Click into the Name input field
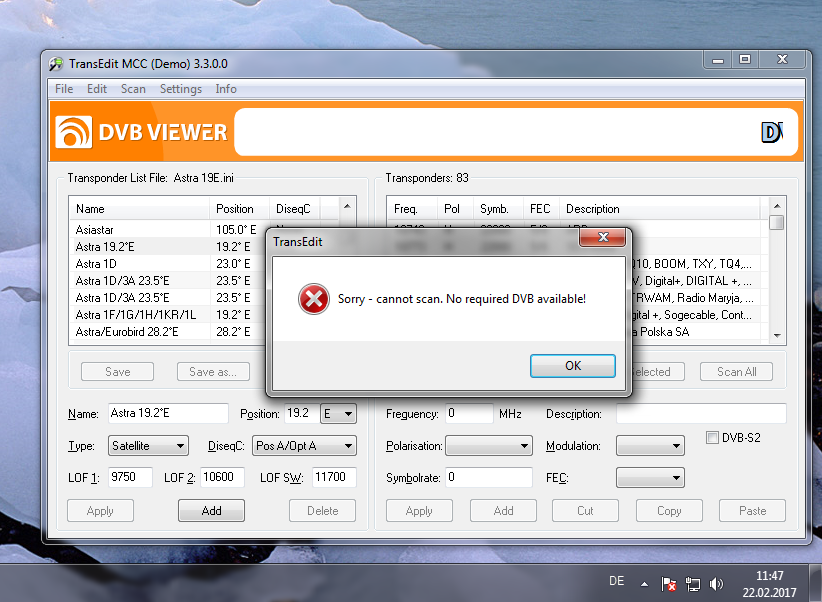This screenshot has width=822, height=602. [x=168, y=413]
